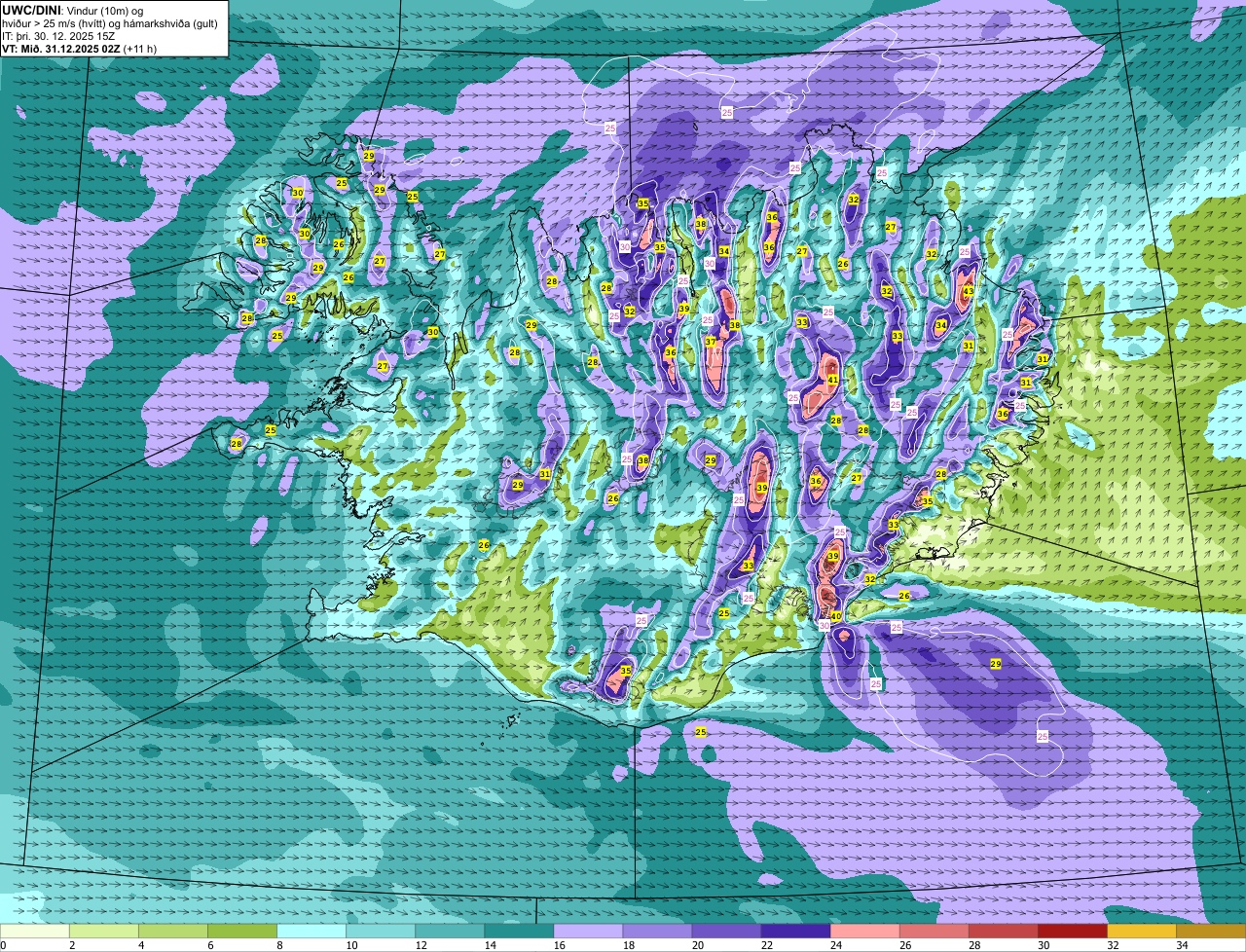The width and height of the screenshot is (1246, 952).
Task: Click the 30–32 m/s dark red legend swatch
Action: tap(1072, 932)
